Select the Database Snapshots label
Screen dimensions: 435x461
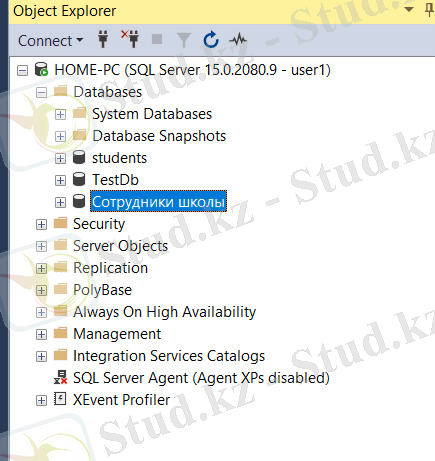tap(159, 136)
